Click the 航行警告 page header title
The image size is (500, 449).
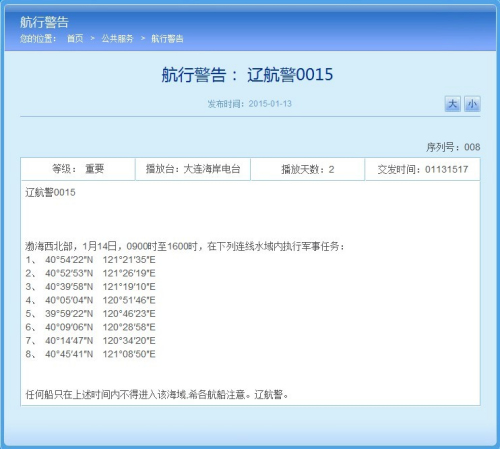tap(44, 22)
